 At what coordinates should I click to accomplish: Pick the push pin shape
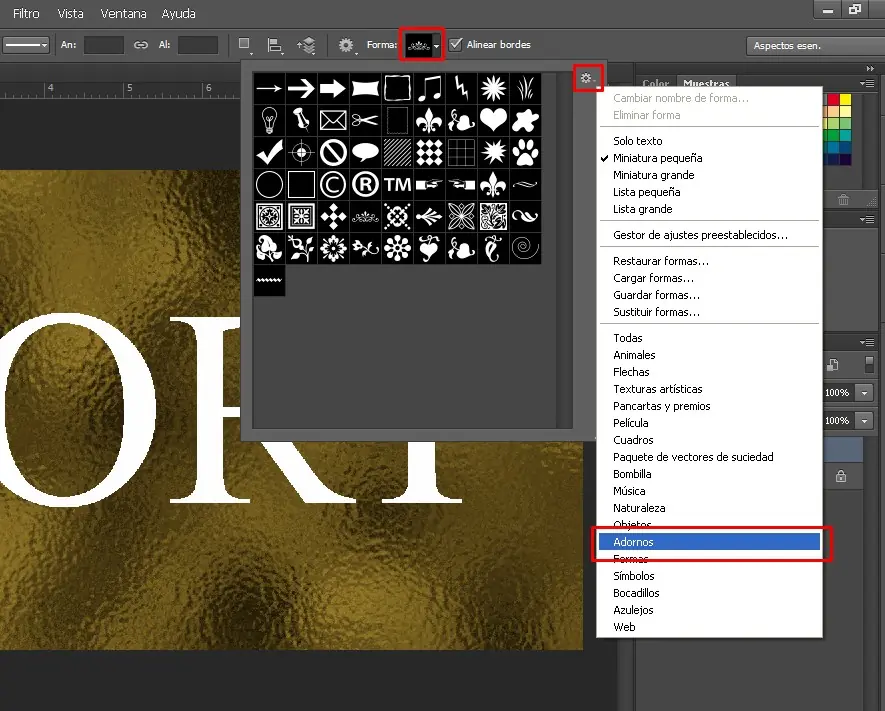[x=301, y=120]
